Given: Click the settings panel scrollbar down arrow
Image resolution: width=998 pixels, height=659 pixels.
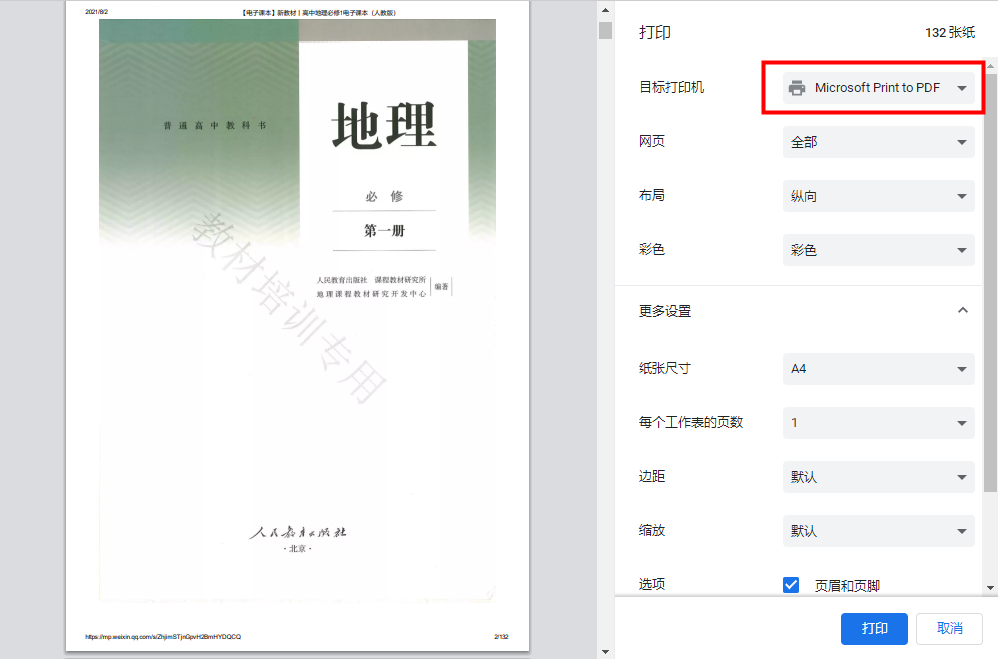Looking at the screenshot, I should (x=990, y=588).
